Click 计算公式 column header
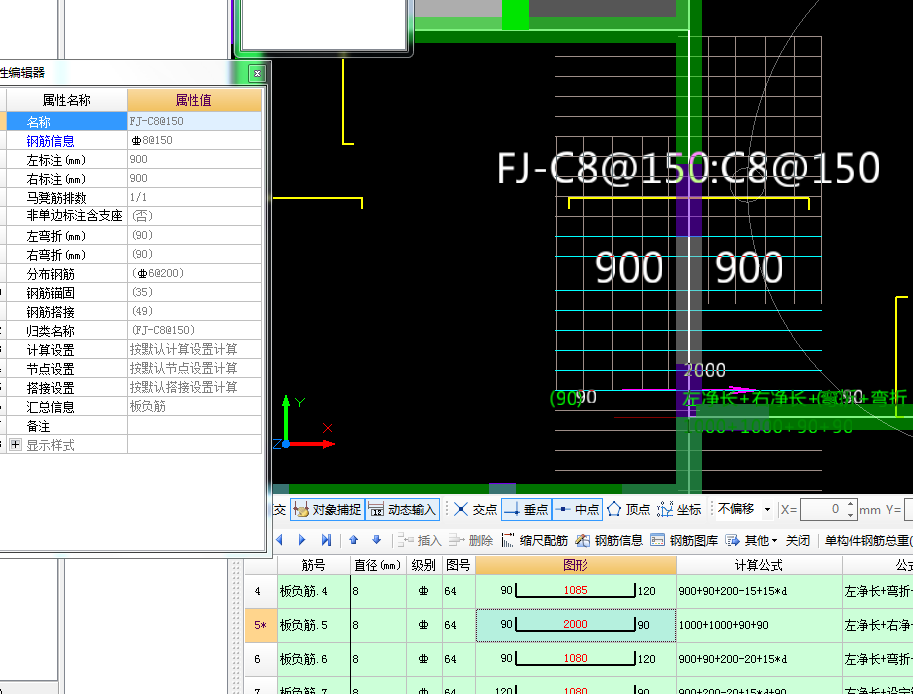 (x=759, y=565)
